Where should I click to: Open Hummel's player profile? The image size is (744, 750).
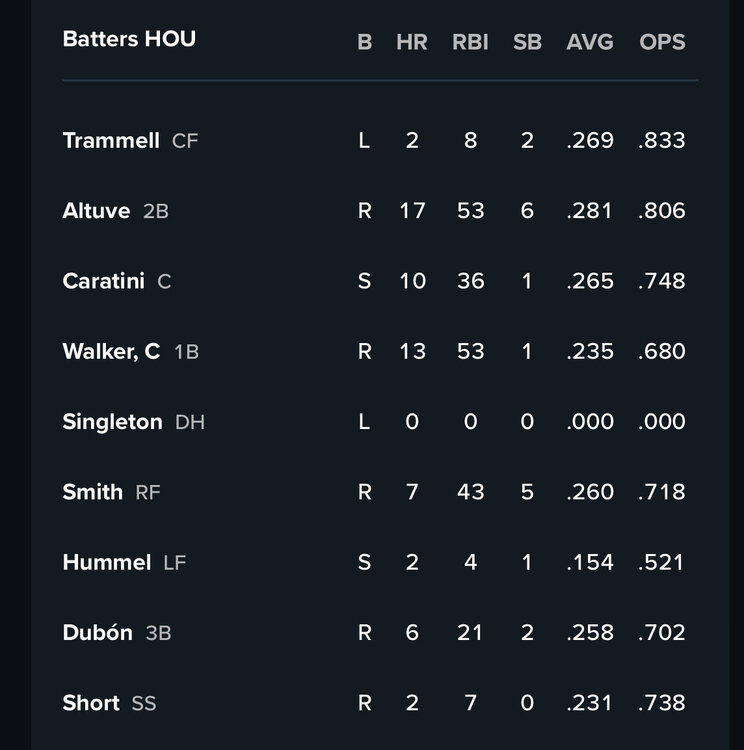point(106,562)
